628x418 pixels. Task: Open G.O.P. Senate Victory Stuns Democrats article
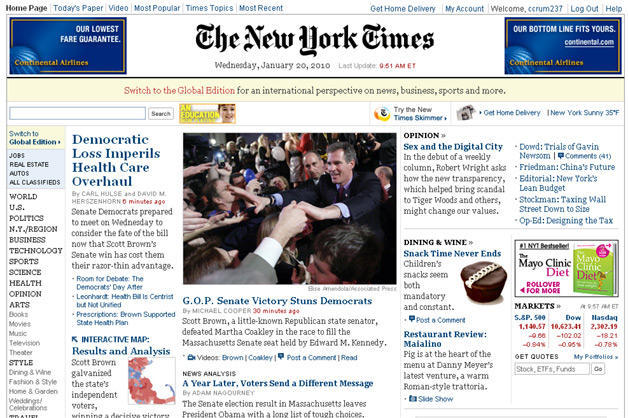[x=277, y=301]
